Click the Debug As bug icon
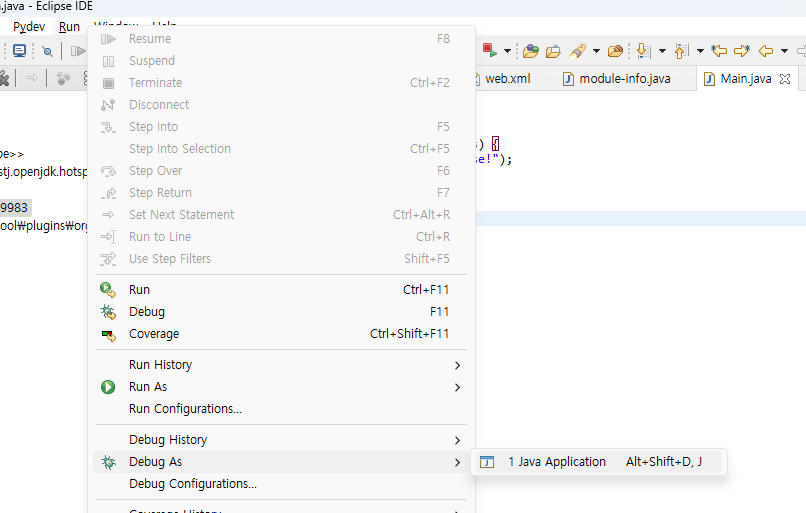The height and width of the screenshot is (513, 806). coord(108,462)
